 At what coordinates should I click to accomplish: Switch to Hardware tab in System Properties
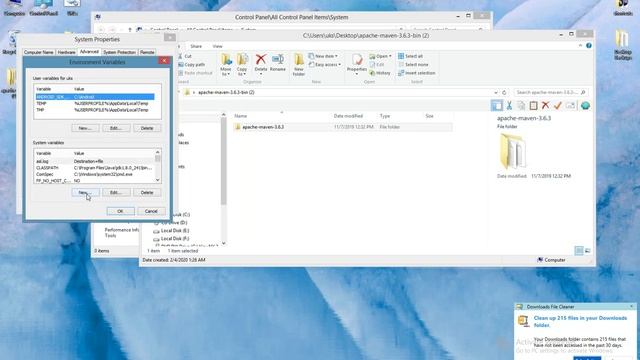click(66, 52)
